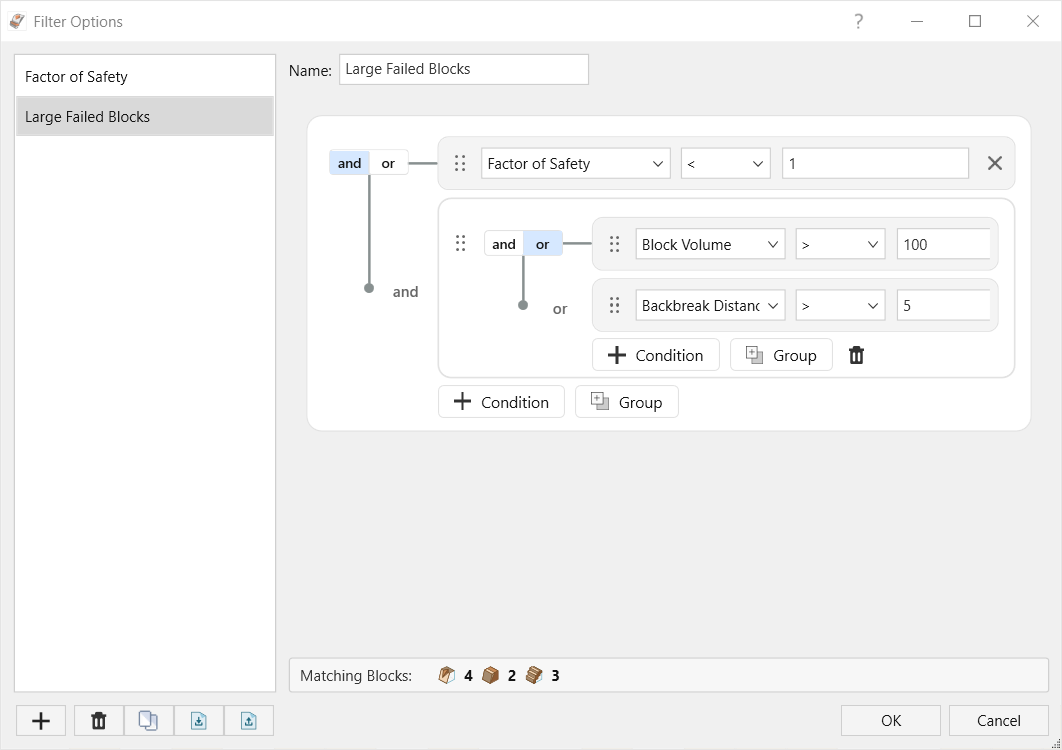Delete selected filter with bottom-left trash icon
The width and height of the screenshot is (1062, 750).
point(99,721)
